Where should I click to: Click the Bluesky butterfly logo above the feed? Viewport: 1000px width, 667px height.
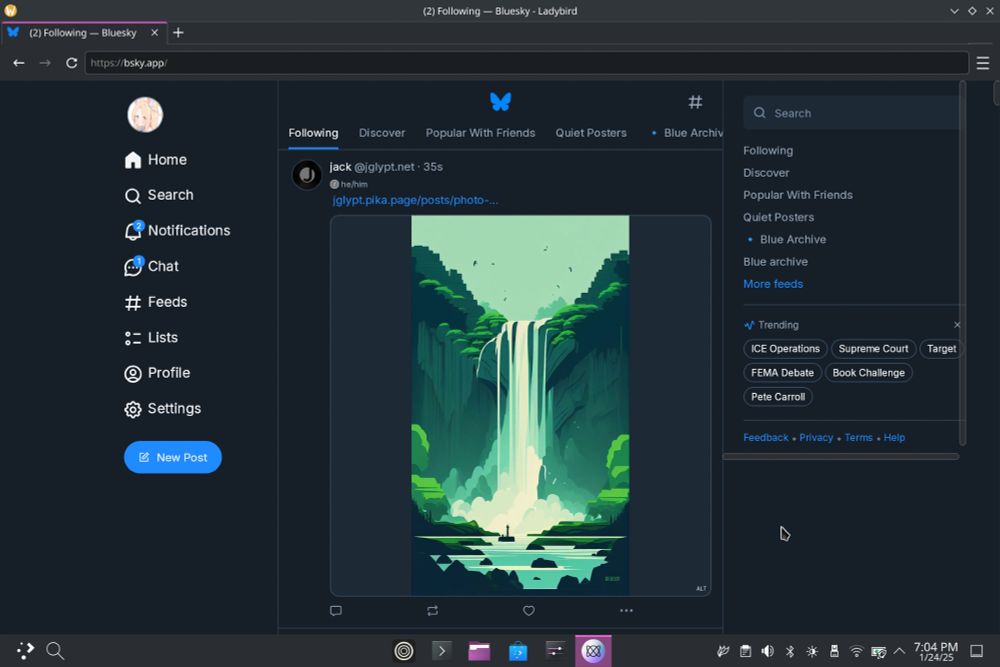tap(501, 101)
